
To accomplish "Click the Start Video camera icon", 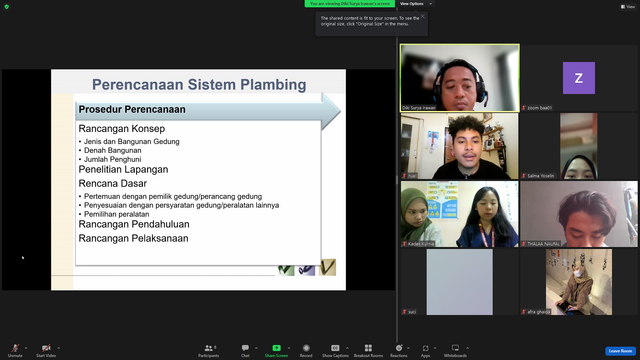I will (x=46, y=348).
